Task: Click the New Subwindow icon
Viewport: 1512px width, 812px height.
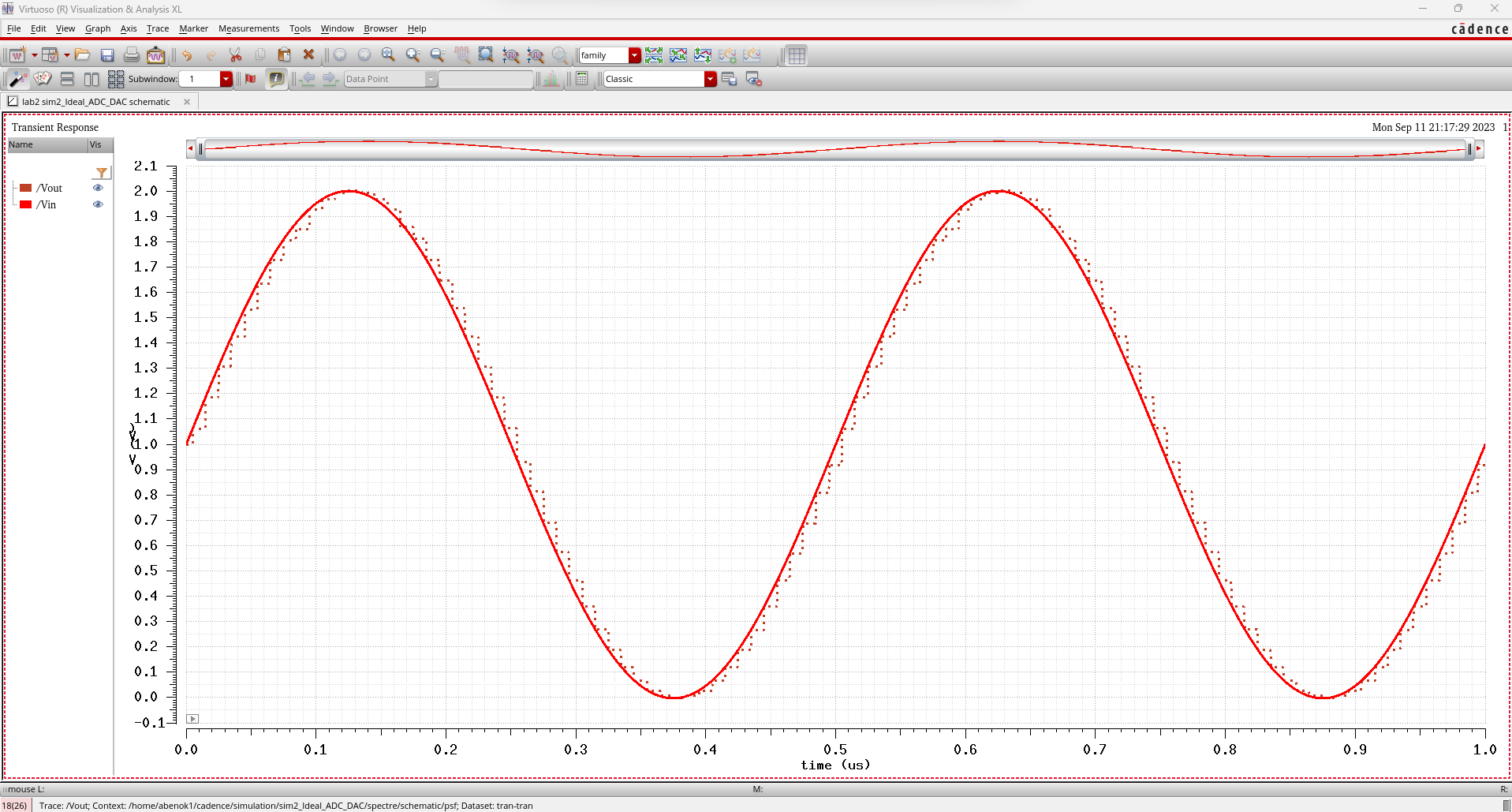Action: click(50, 55)
